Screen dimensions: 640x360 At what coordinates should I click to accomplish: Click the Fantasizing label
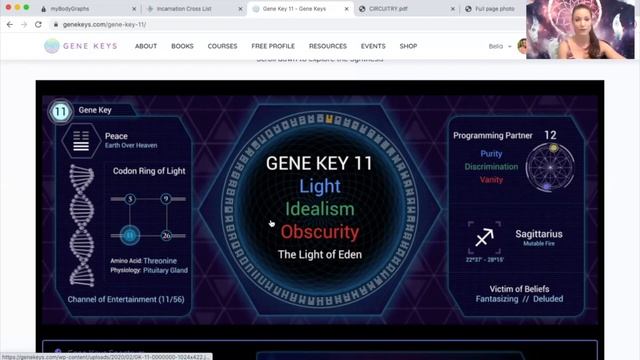coord(497,299)
